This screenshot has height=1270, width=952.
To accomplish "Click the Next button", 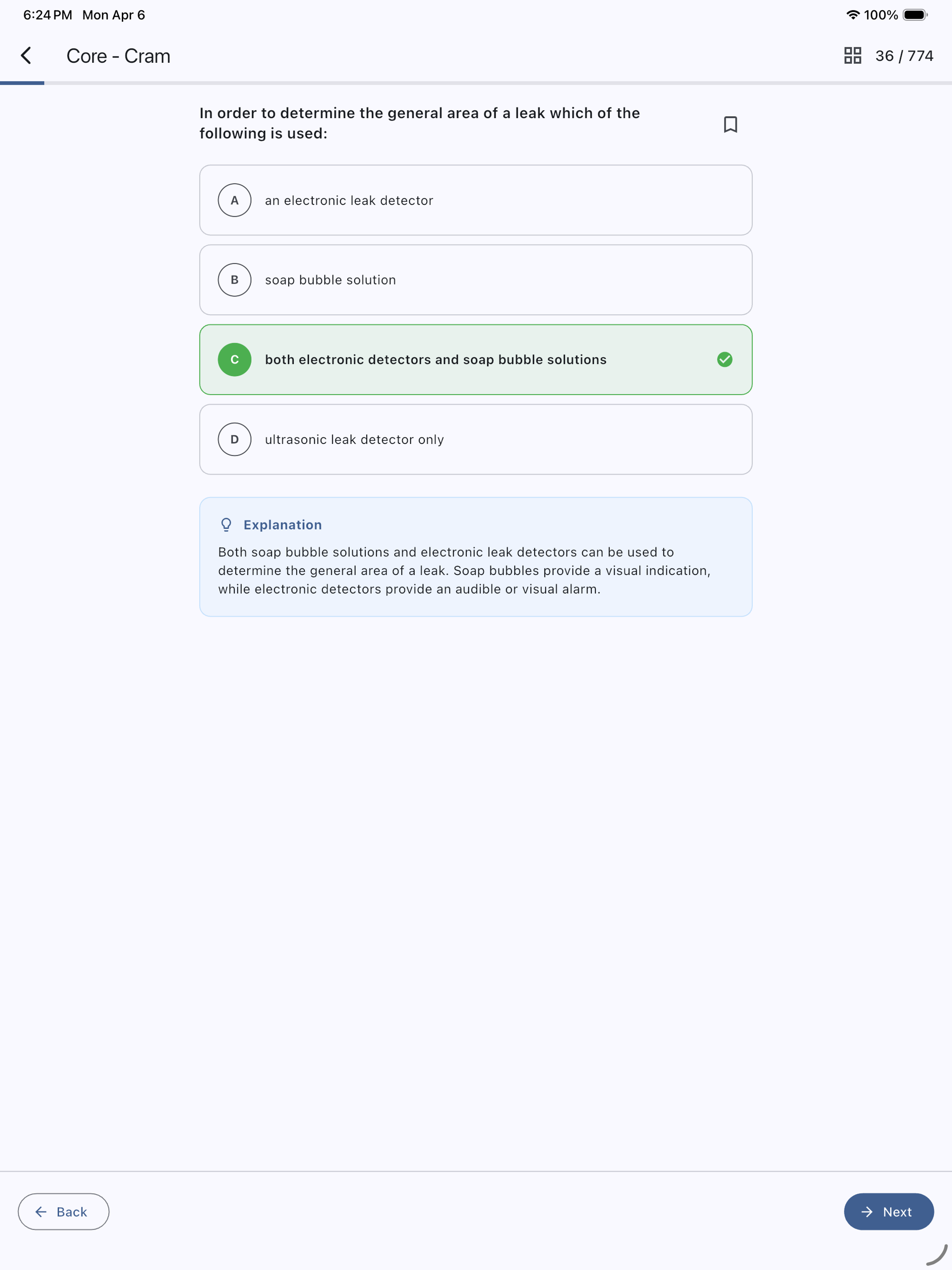I will [889, 1211].
